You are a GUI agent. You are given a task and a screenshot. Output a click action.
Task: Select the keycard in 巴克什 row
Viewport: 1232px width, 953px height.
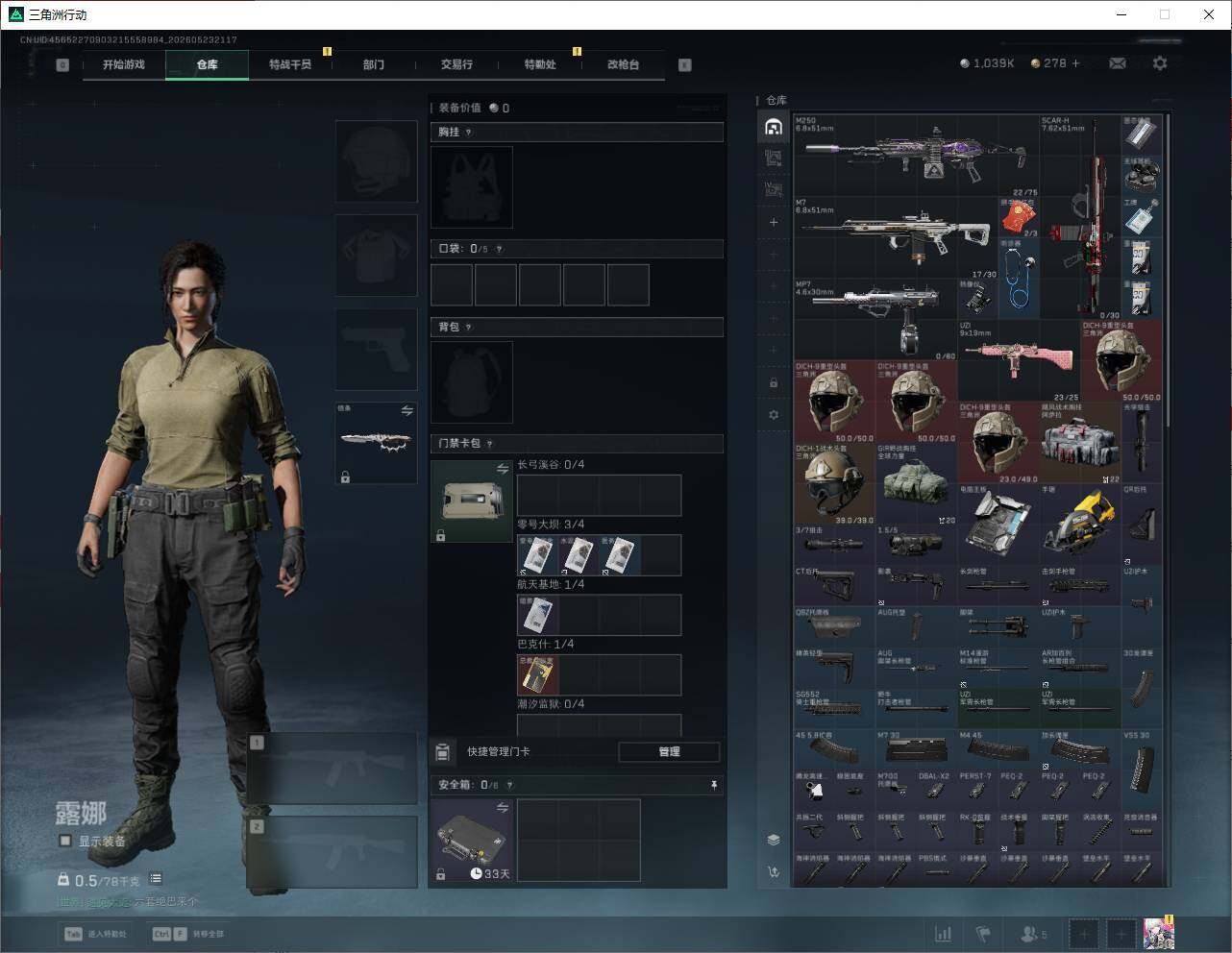tap(538, 674)
